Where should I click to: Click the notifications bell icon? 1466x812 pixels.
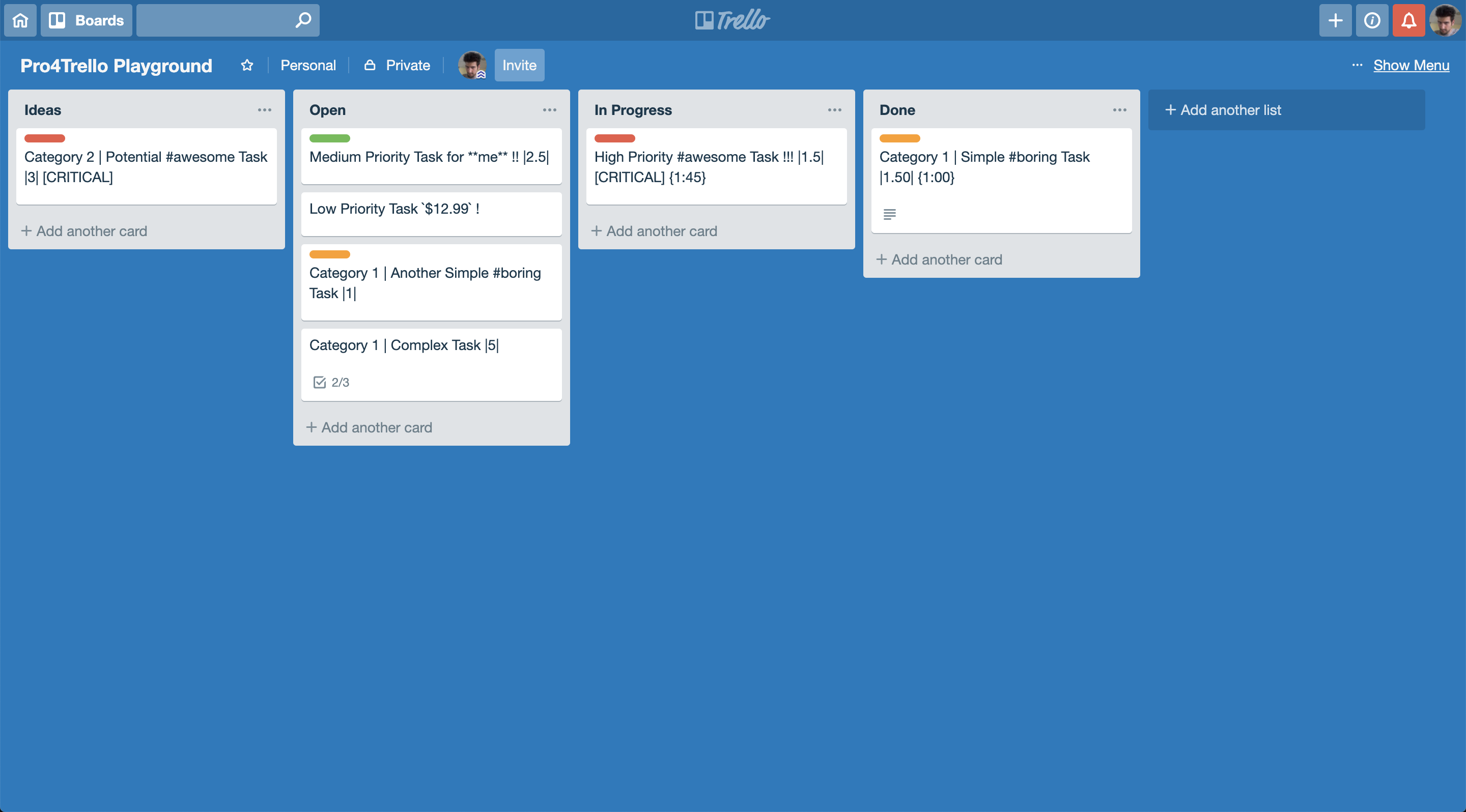point(1408,19)
